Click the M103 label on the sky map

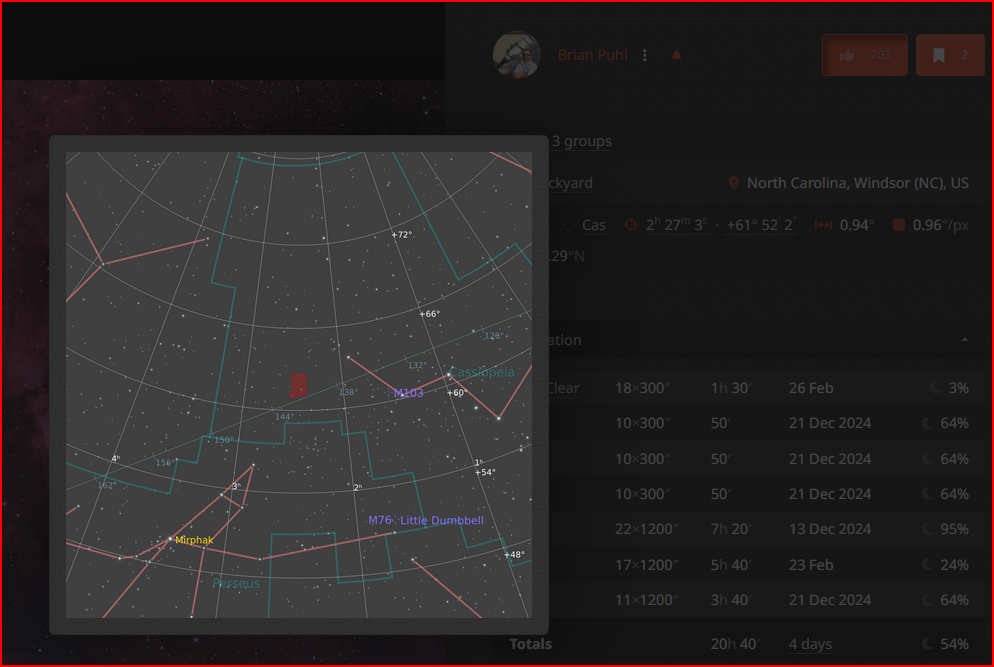408,393
